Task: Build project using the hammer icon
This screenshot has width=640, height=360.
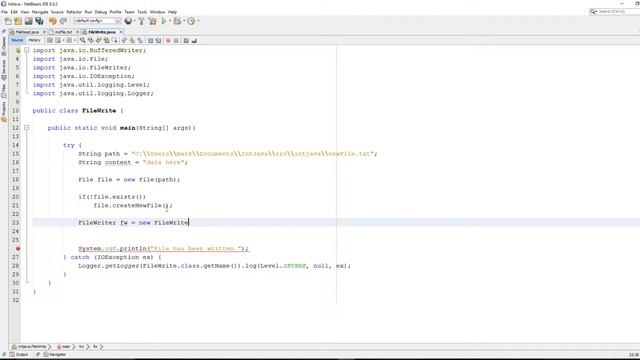Action: point(141,21)
